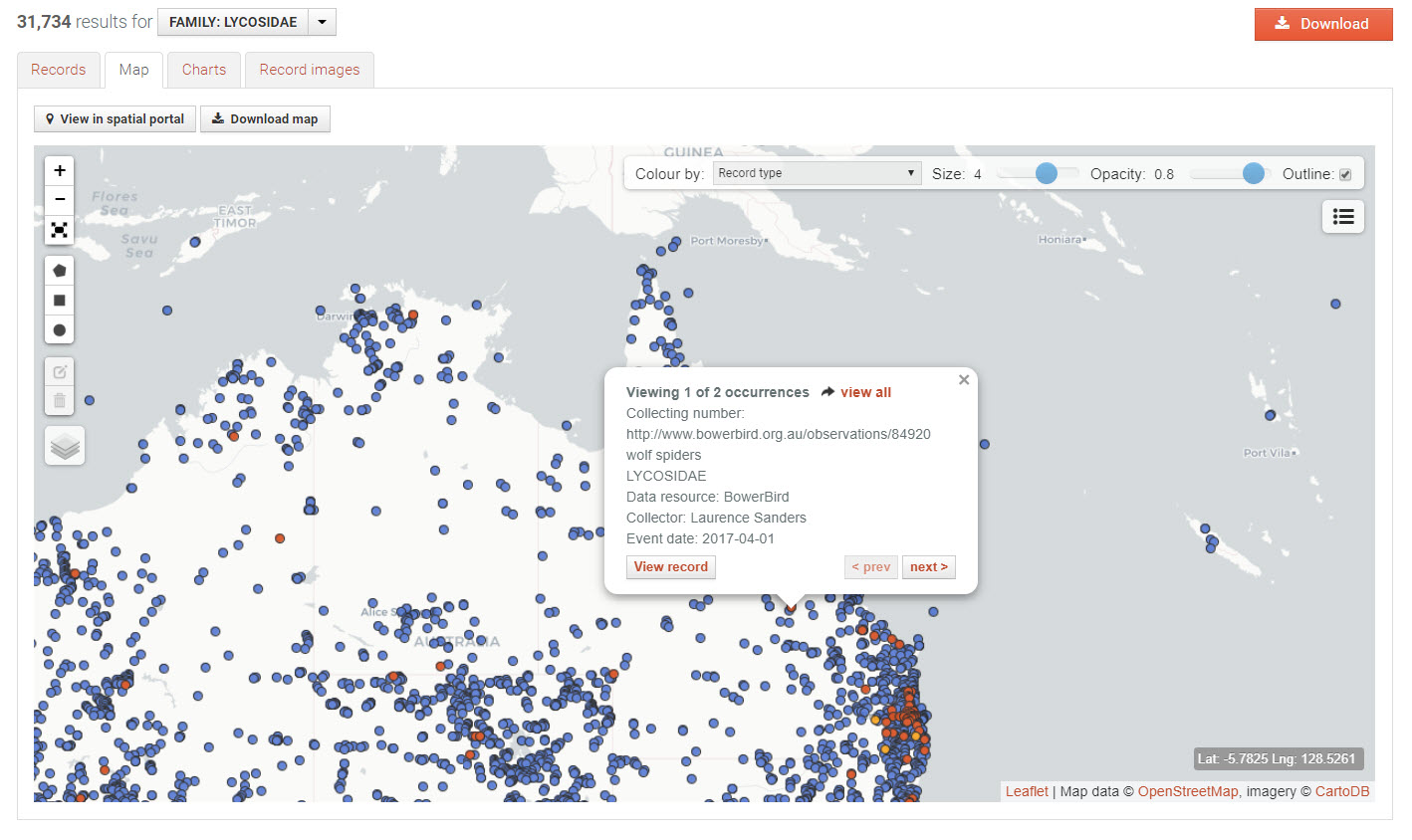Image resolution: width=1412 pixels, height=840 pixels.
Task: Select the draw circle tool
Action: point(60,330)
